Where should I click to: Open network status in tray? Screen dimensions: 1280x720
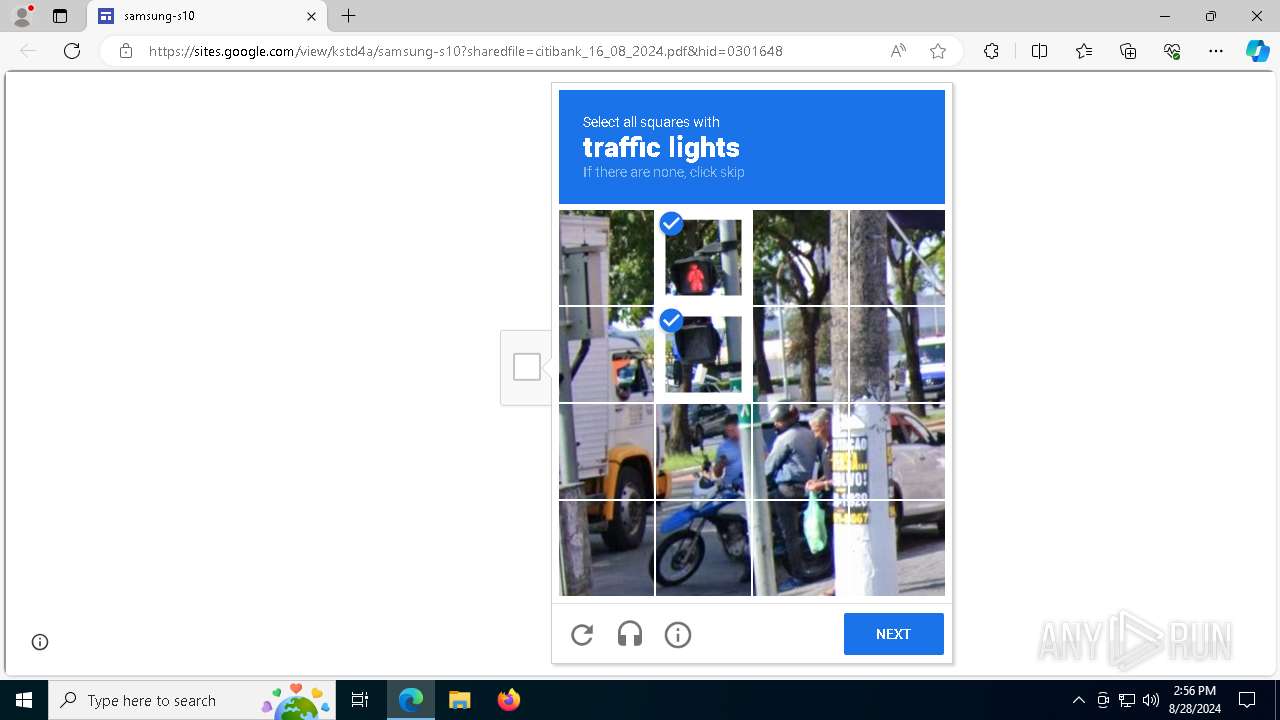click(1127, 700)
